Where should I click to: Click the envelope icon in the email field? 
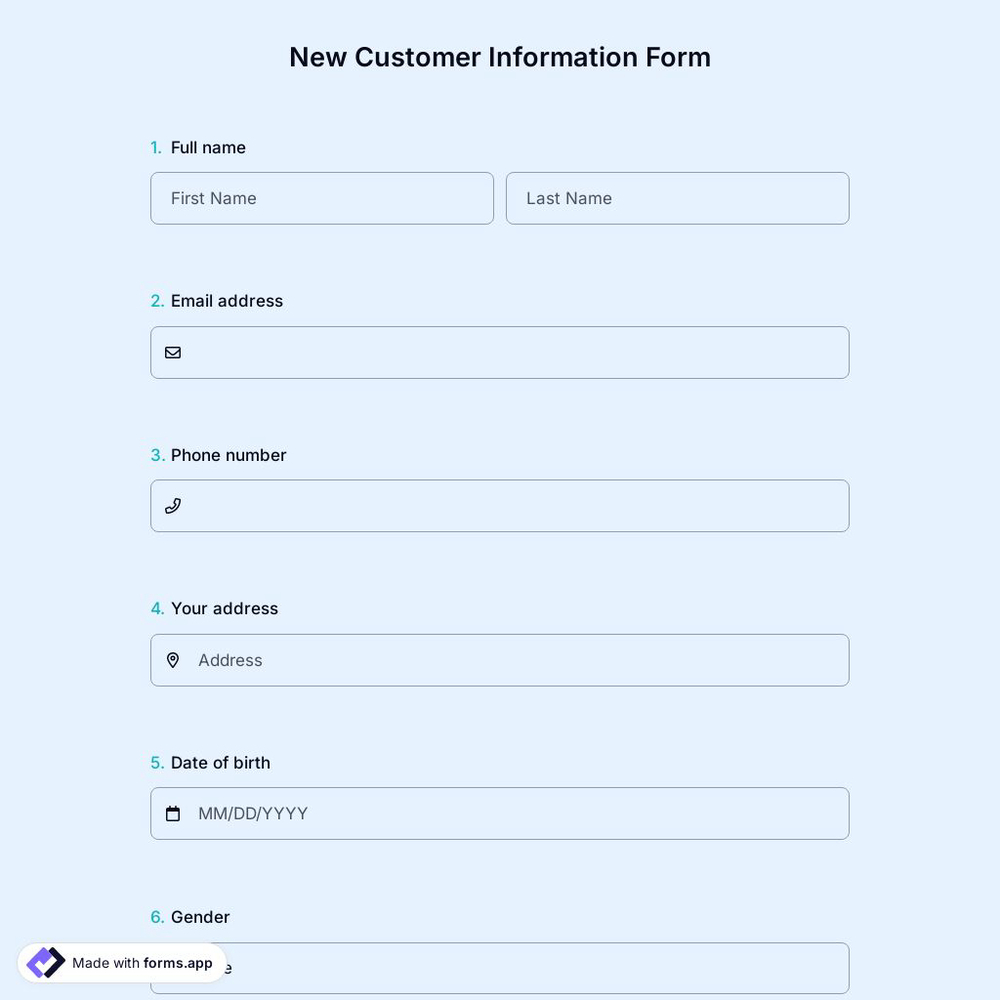click(x=172, y=352)
